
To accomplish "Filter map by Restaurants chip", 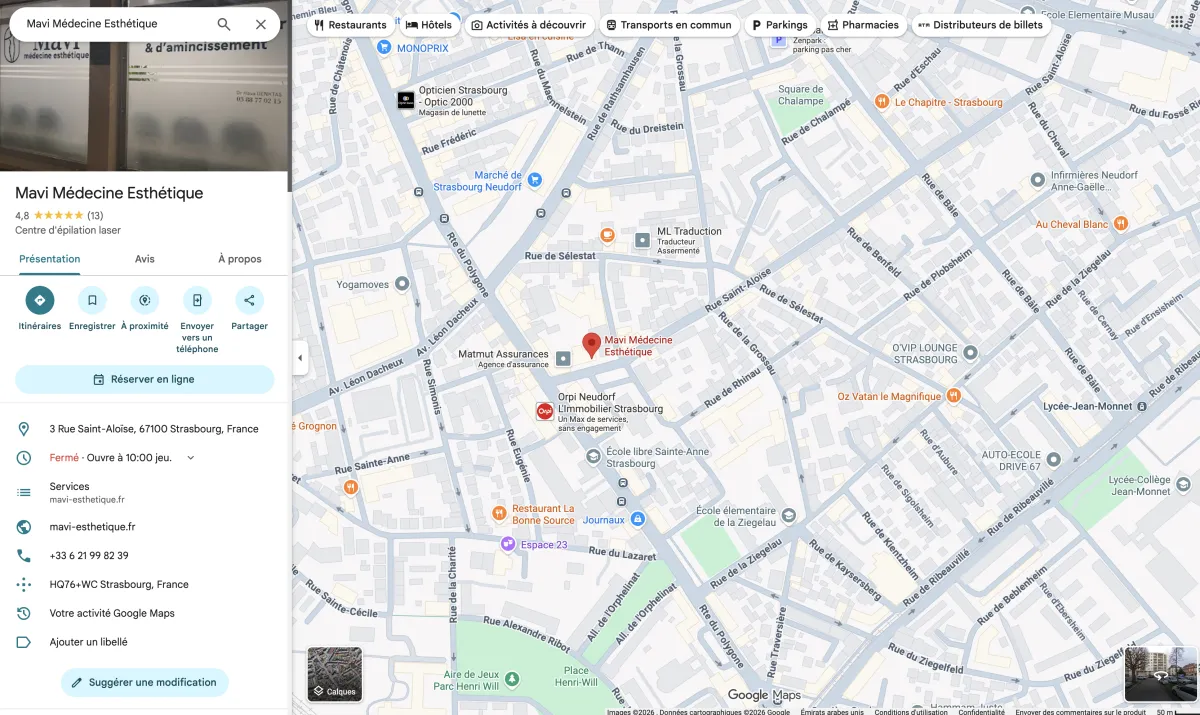I will [x=349, y=25].
